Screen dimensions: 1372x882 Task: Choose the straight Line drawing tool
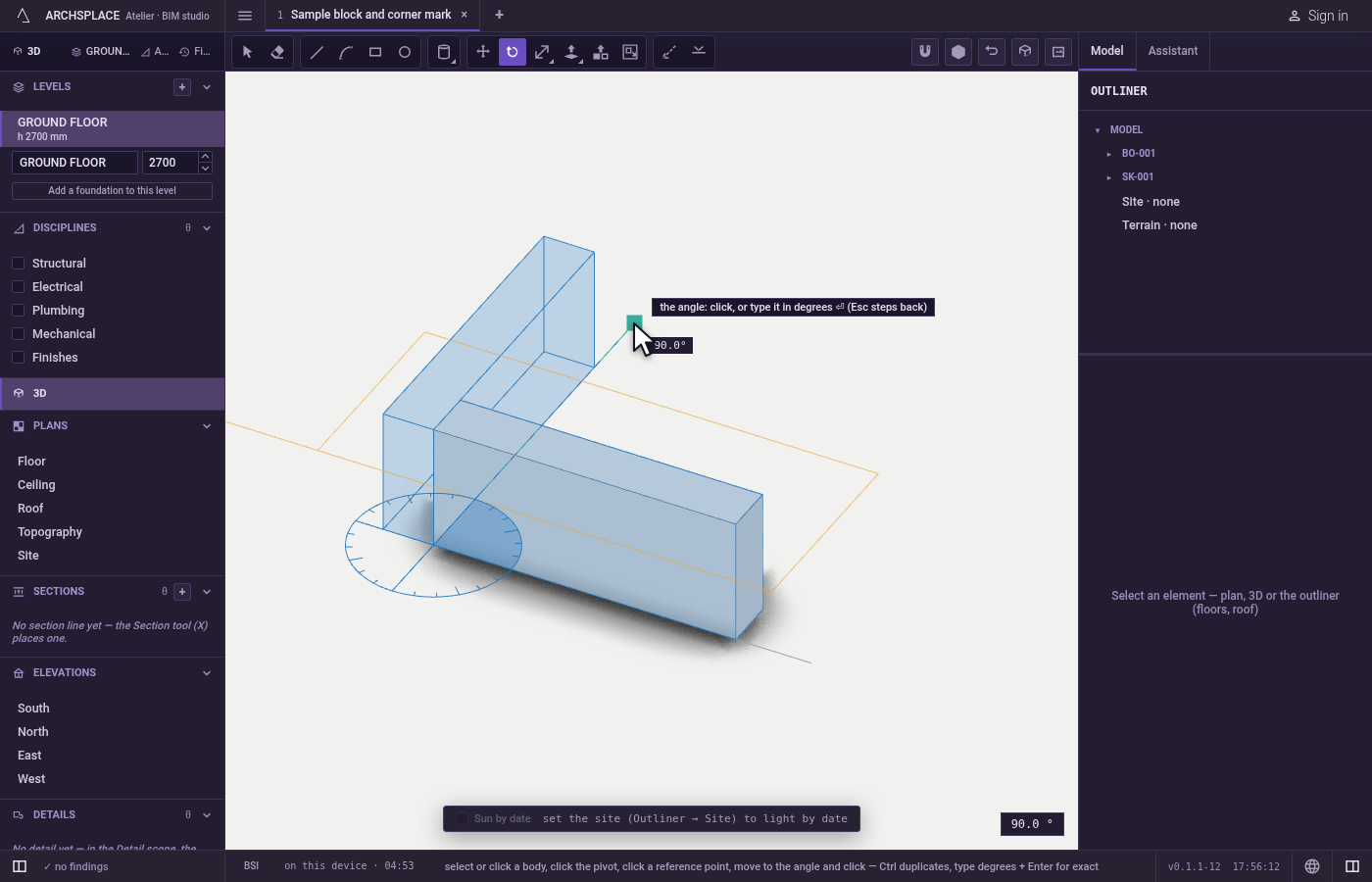[317, 52]
